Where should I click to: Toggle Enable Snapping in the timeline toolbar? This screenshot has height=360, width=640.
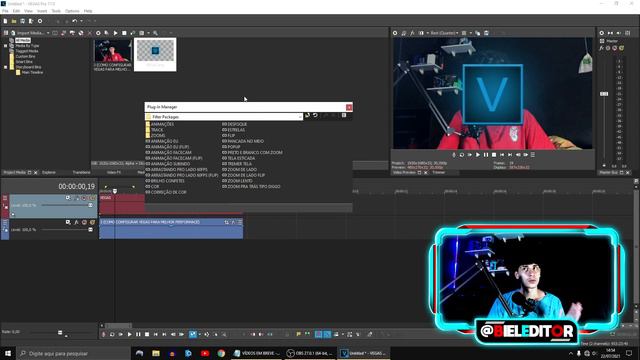click(318, 334)
